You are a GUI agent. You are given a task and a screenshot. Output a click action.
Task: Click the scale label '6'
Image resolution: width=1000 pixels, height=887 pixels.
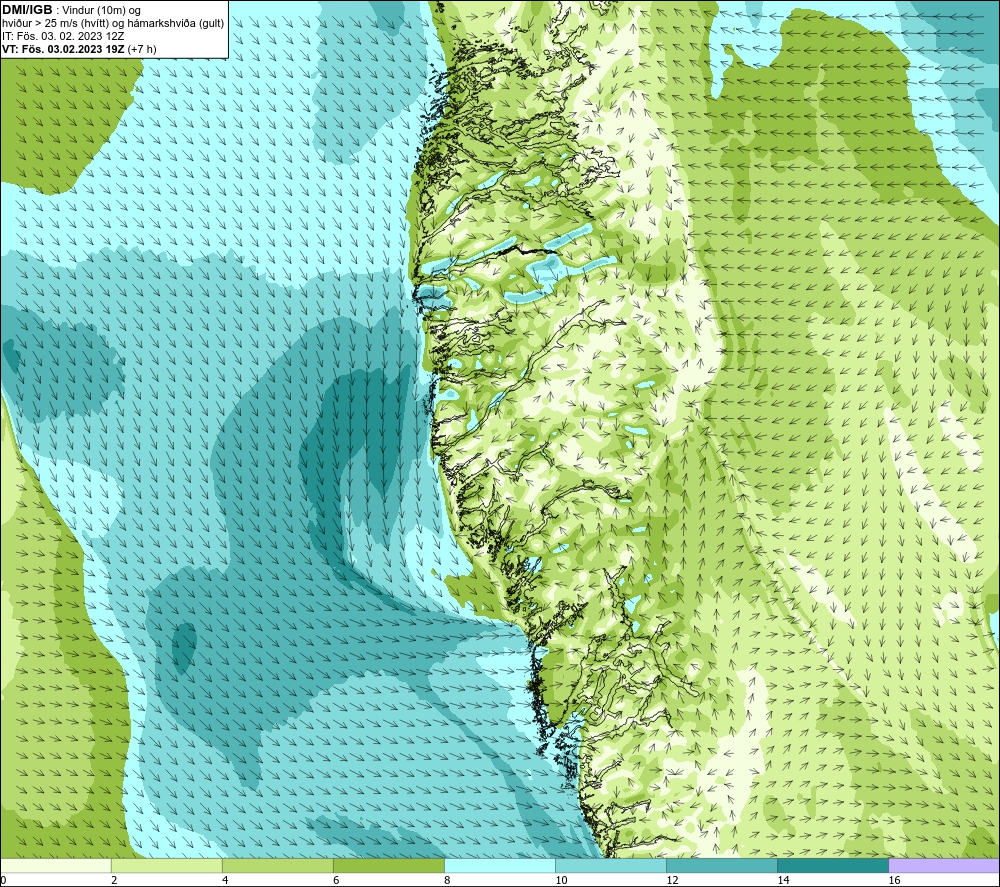tap(336, 880)
